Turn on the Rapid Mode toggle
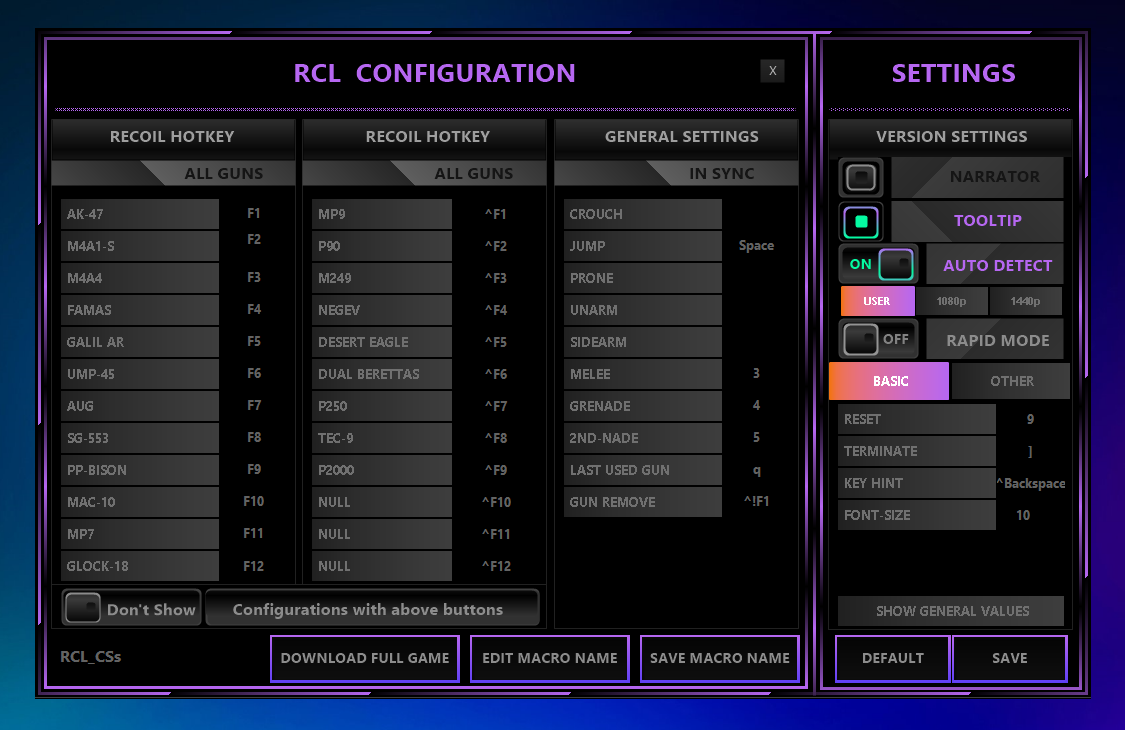The height and width of the screenshot is (730, 1125). pos(878,340)
